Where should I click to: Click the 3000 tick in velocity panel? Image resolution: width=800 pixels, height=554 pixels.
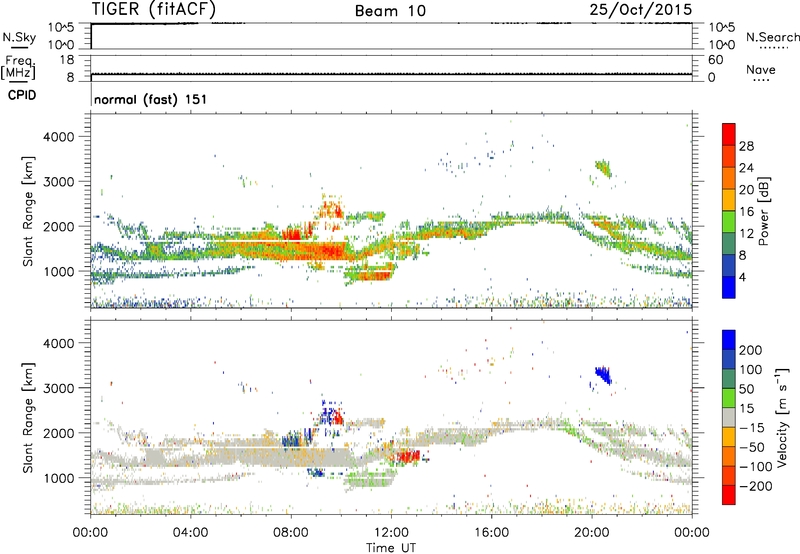point(58,388)
